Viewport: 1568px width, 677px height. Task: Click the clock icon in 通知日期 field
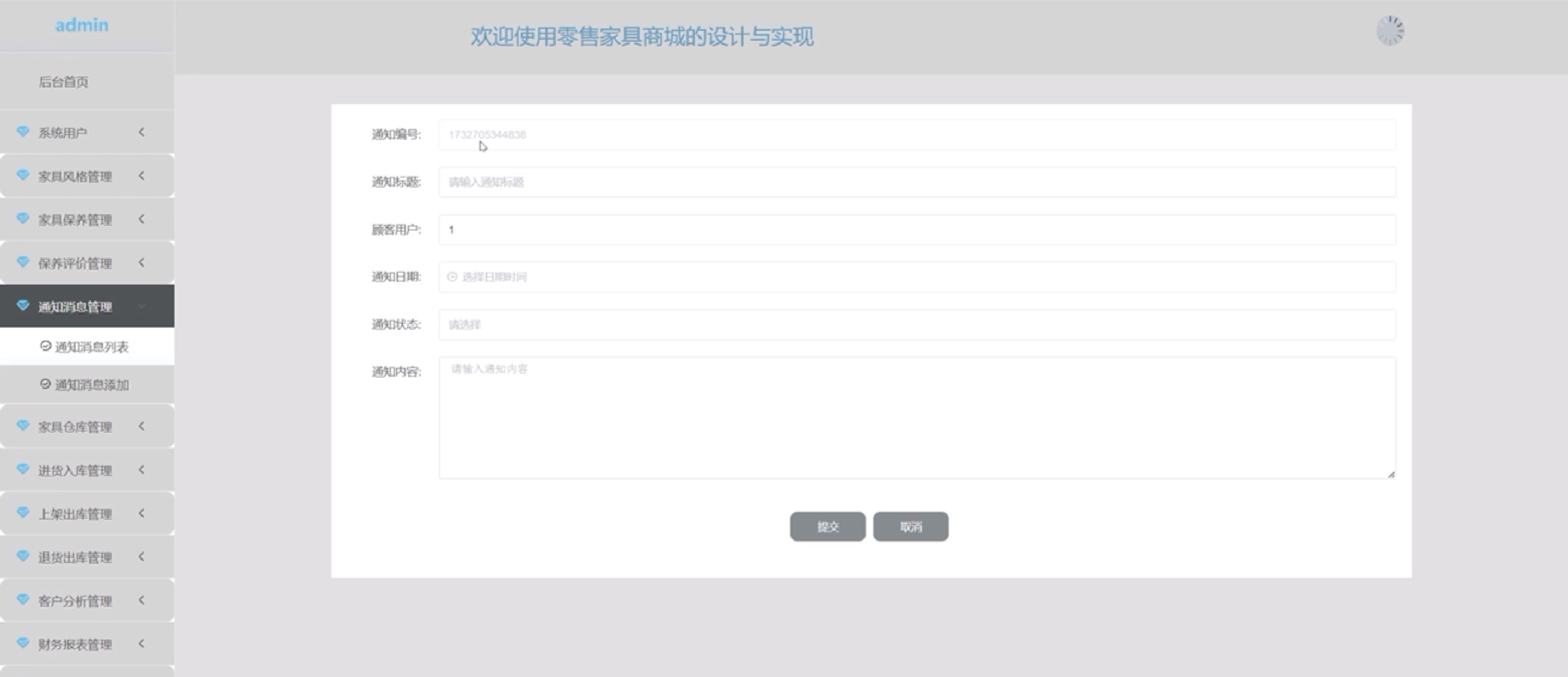pos(452,277)
